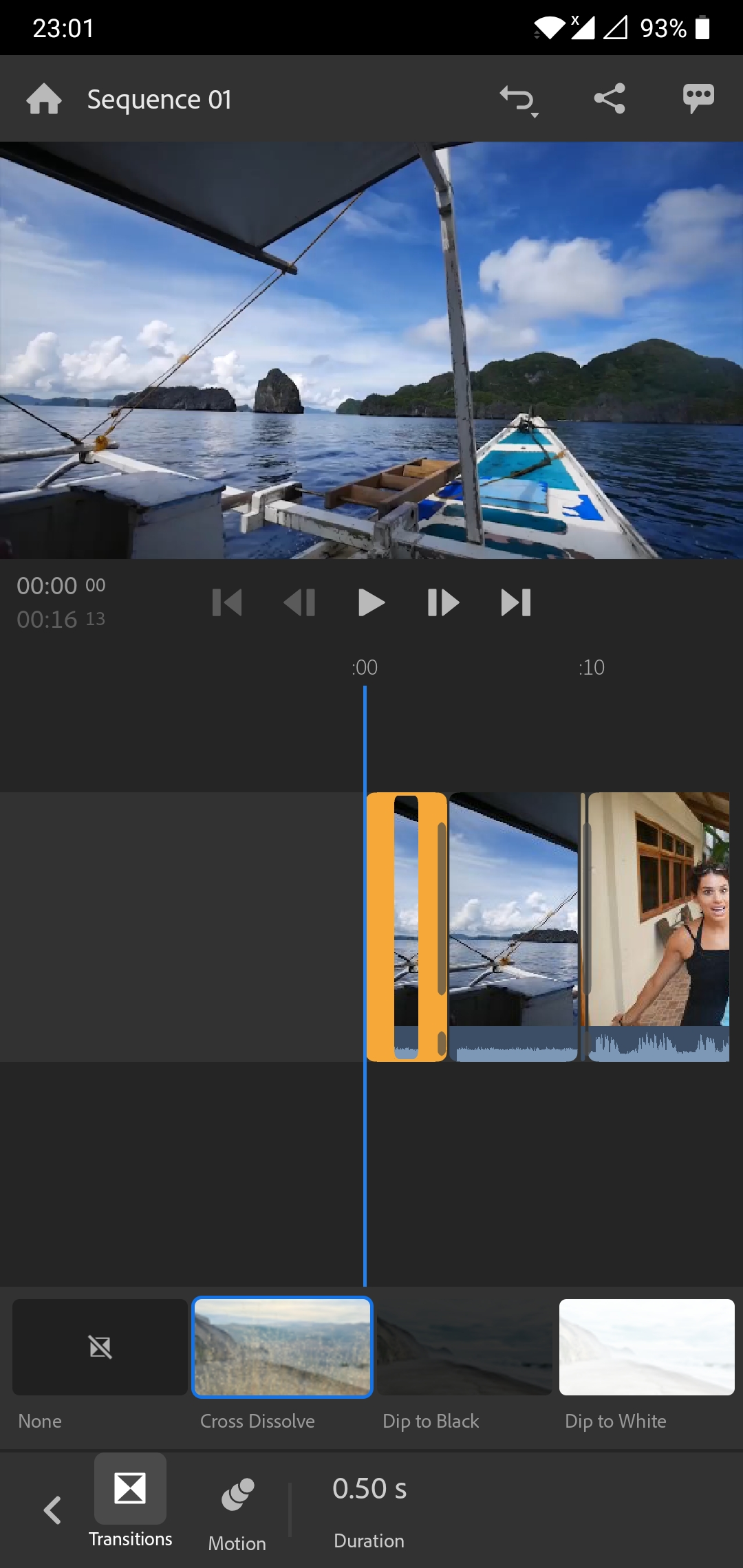
Task: Undo the last edit
Action: pos(517,100)
